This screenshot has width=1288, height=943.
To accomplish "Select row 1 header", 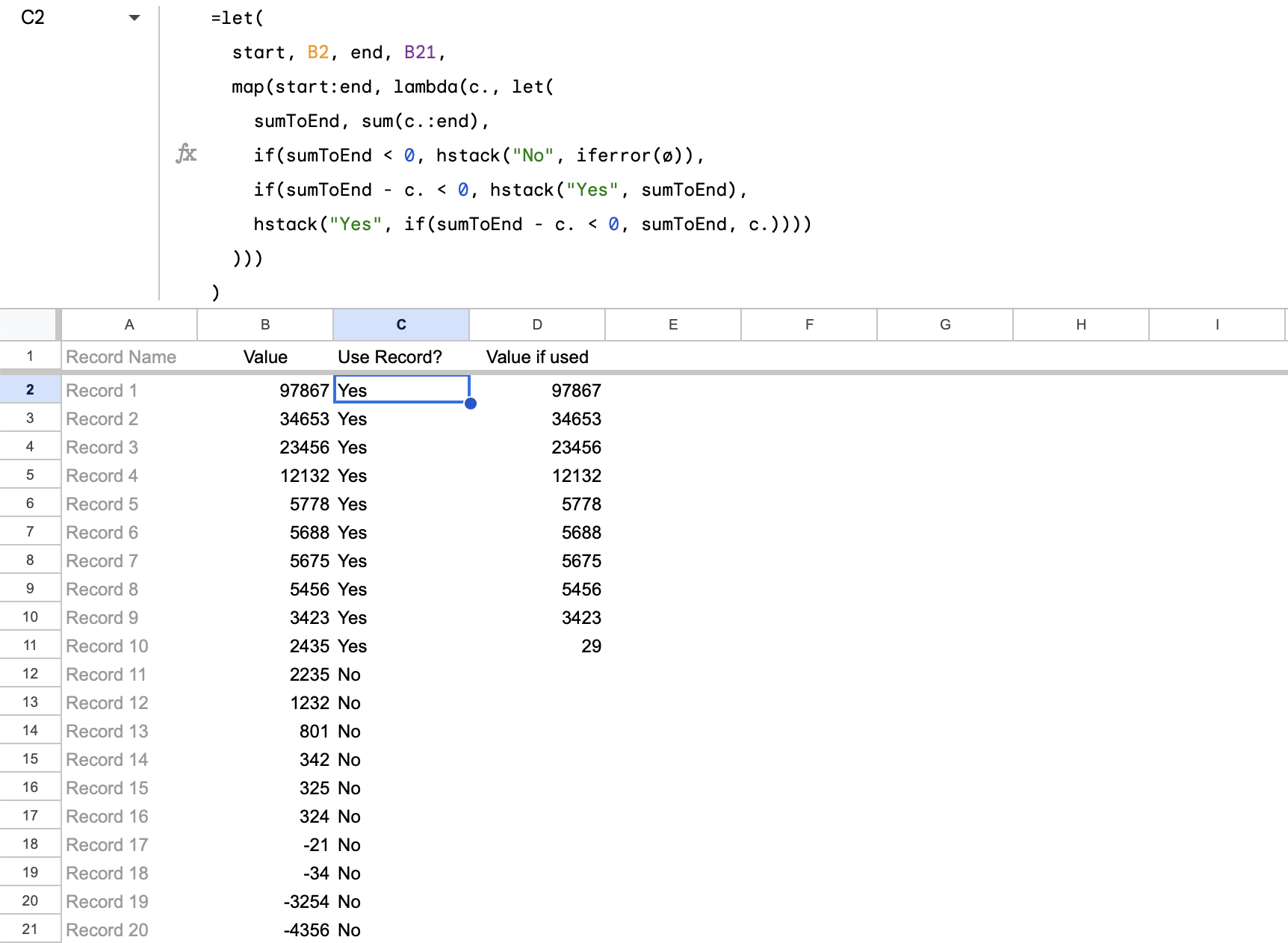I will click(30, 356).
